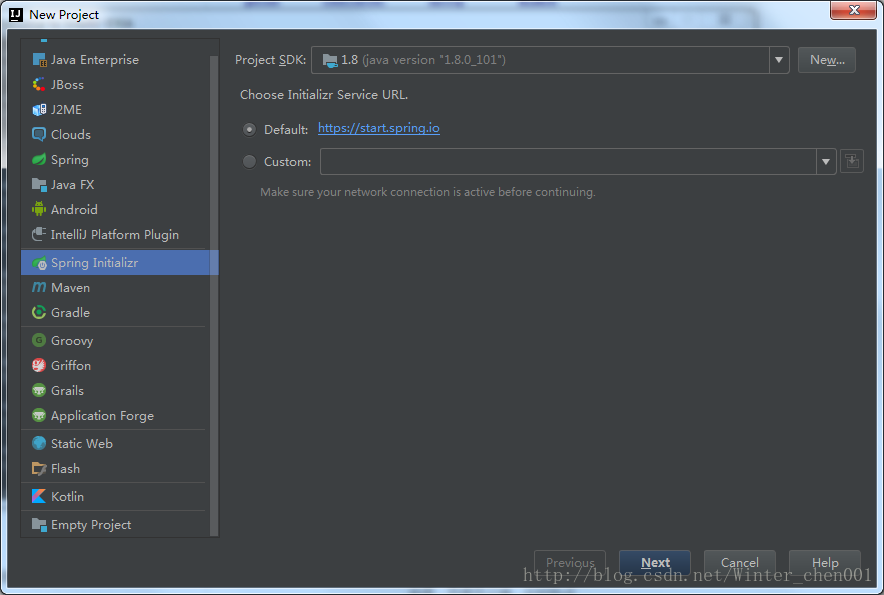884x595 pixels.
Task: Click the Kotlin K icon
Action: (x=39, y=496)
